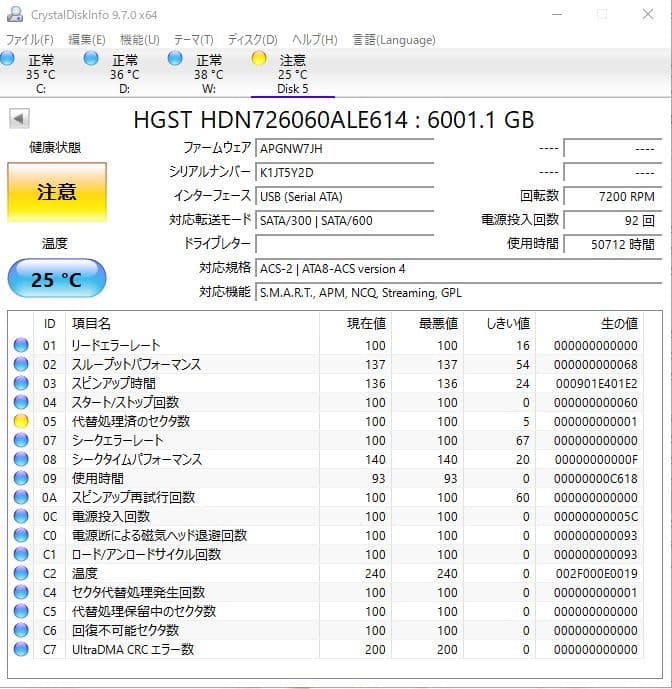Viewport: 672px width, 689px height.
Task: Open the ファイル(F) menu
Action: tap(29, 40)
